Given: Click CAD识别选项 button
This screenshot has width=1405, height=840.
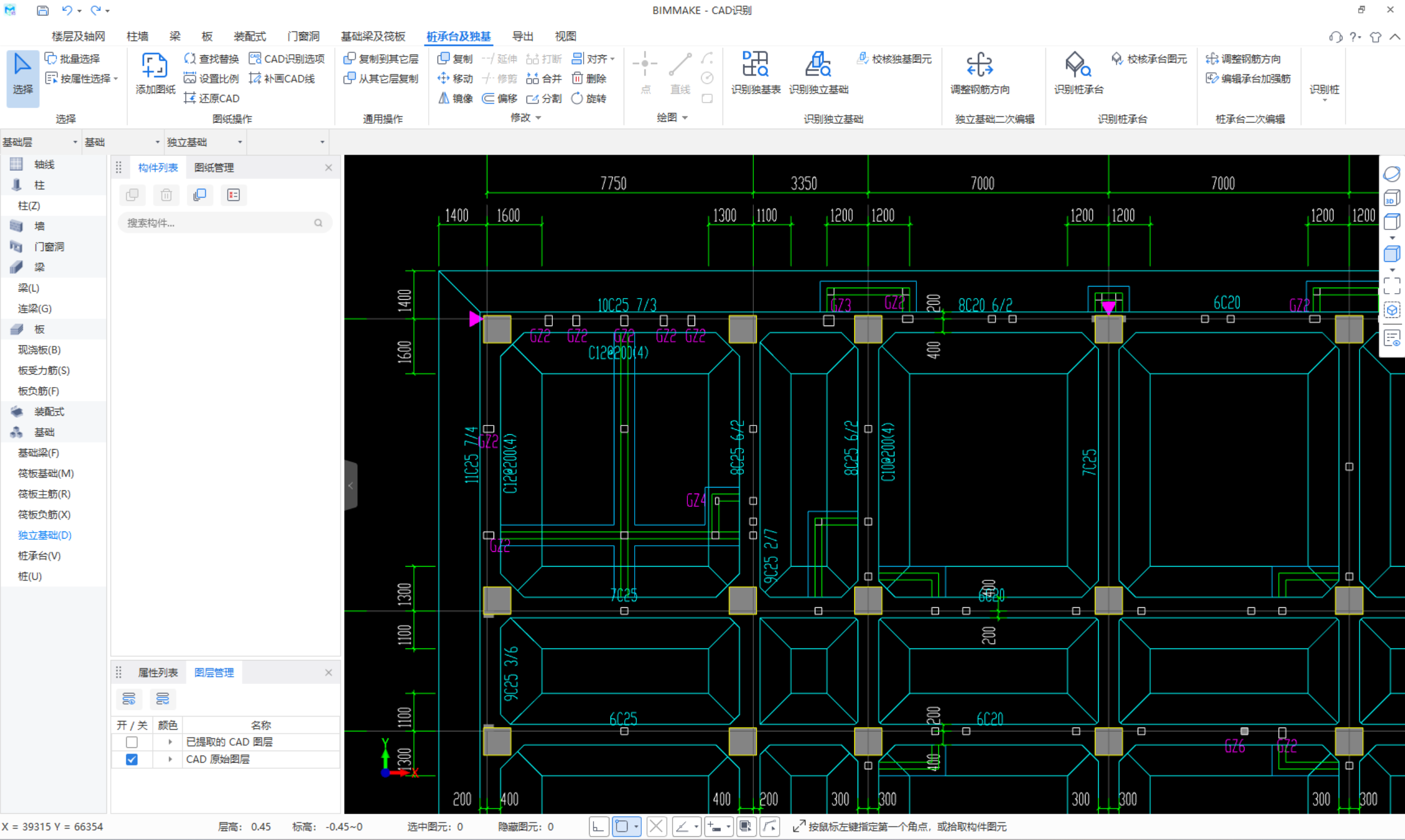Looking at the screenshot, I should point(287,59).
